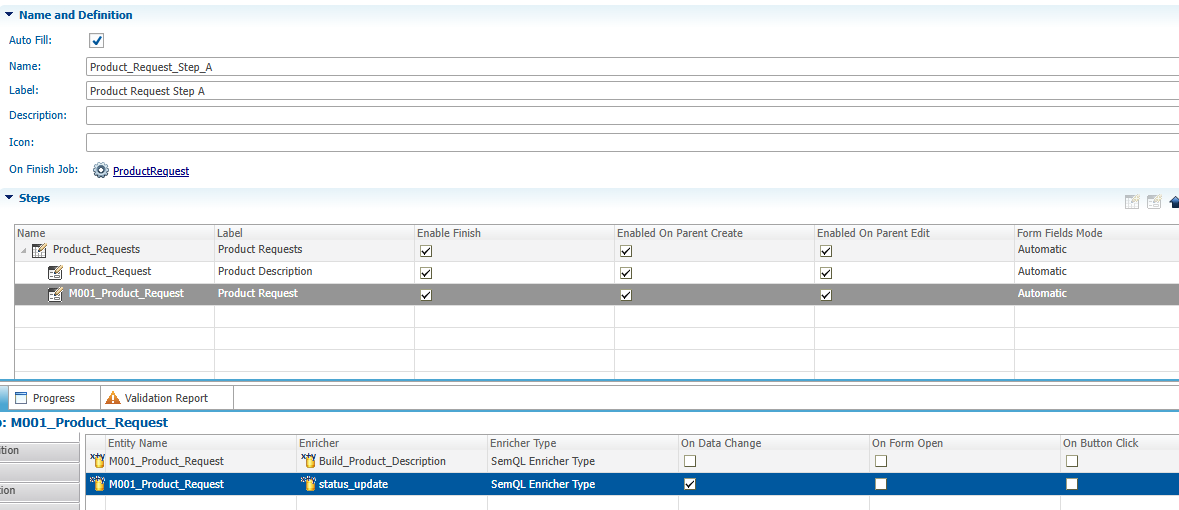Click the add collection step icon in Steps toolbar
The height and width of the screenshot is (510, 1179).
pos(1132,202)
